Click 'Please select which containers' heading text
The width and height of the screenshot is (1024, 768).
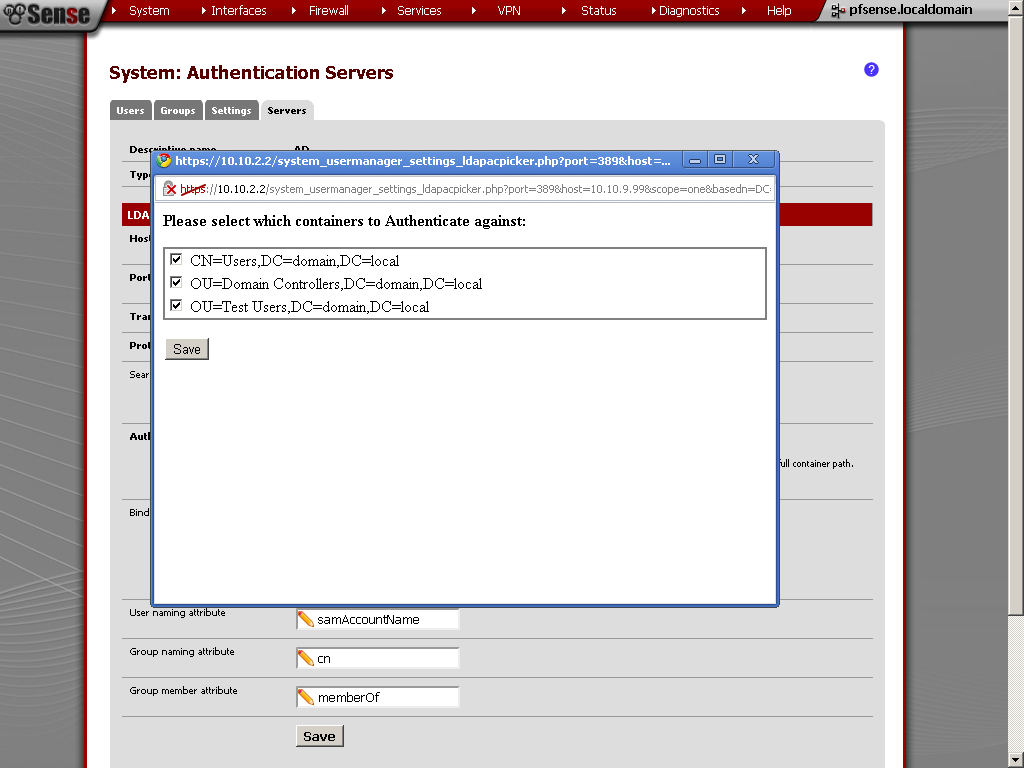(344, 221)
